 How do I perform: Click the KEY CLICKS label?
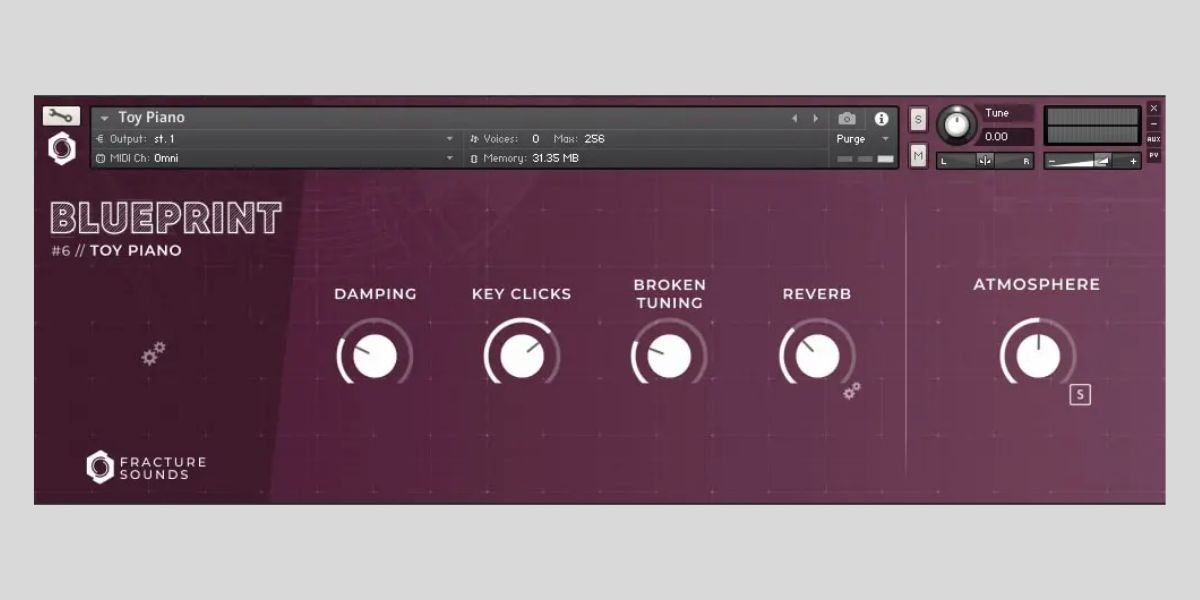pos(522,294)
